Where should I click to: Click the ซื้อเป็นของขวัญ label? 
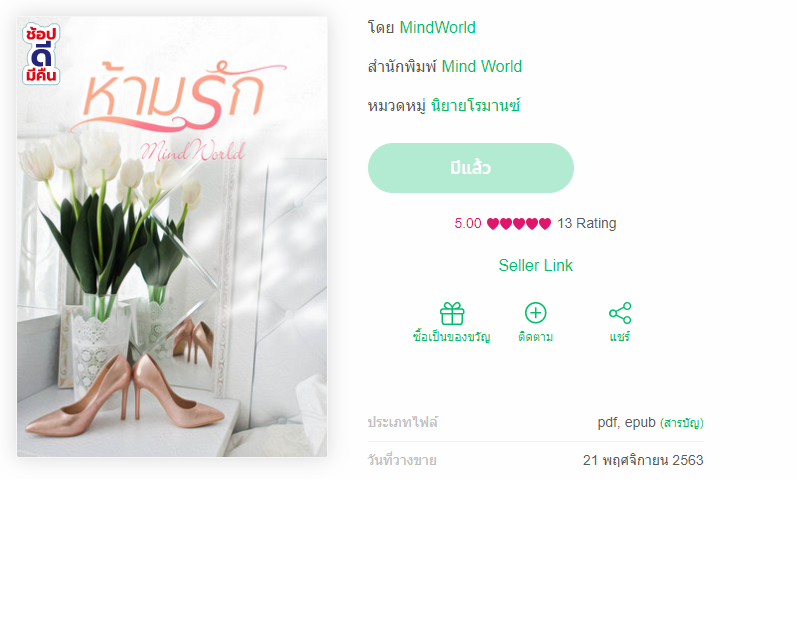[x=452, y=336]
